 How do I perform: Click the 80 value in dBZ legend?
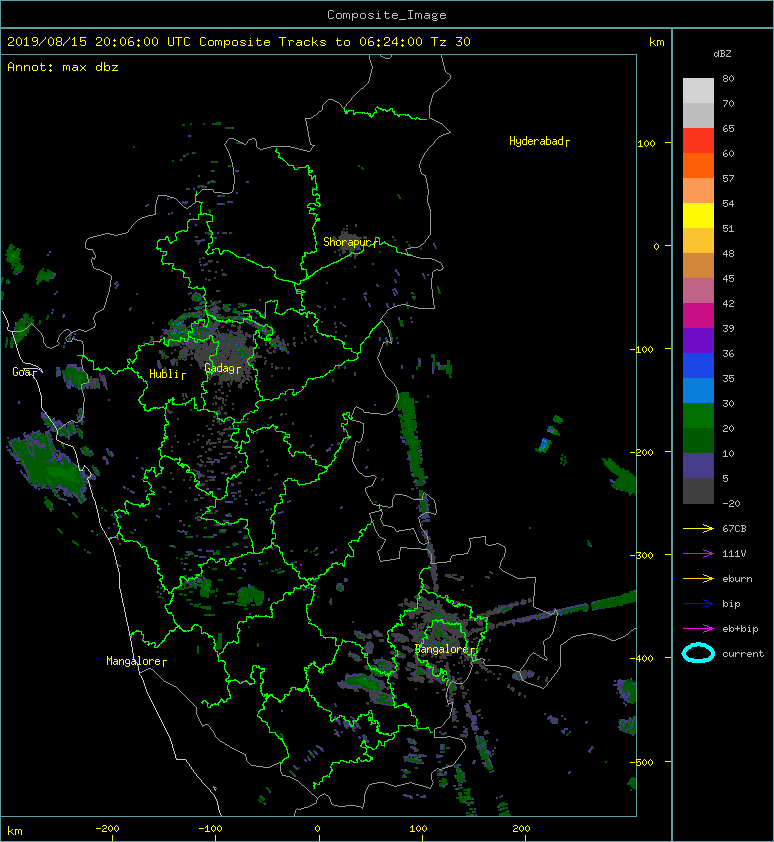(x=728, y=78)
